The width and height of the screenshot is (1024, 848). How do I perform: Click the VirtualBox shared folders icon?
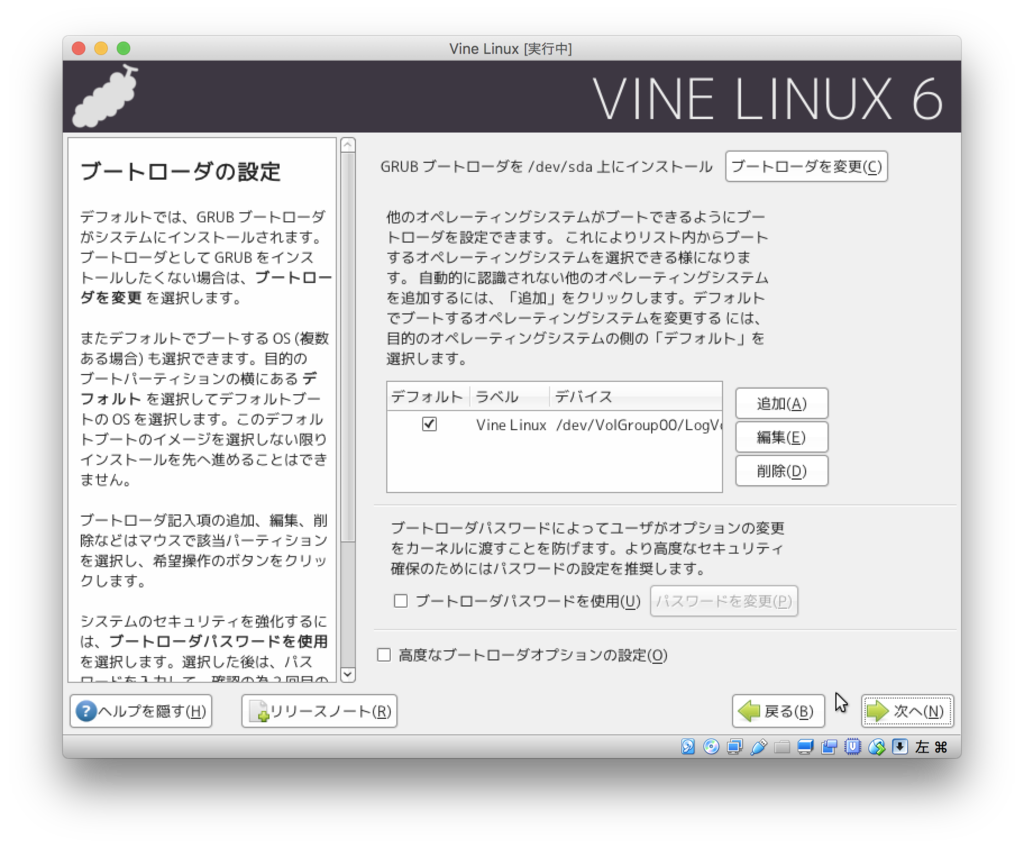tap(782, 747)
